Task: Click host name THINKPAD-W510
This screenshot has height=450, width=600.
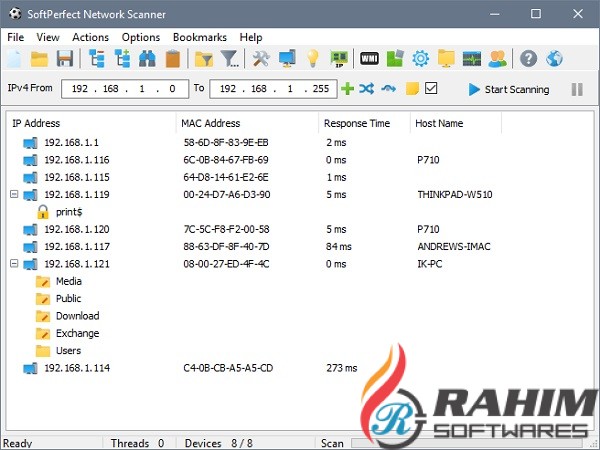Action: 455,194
